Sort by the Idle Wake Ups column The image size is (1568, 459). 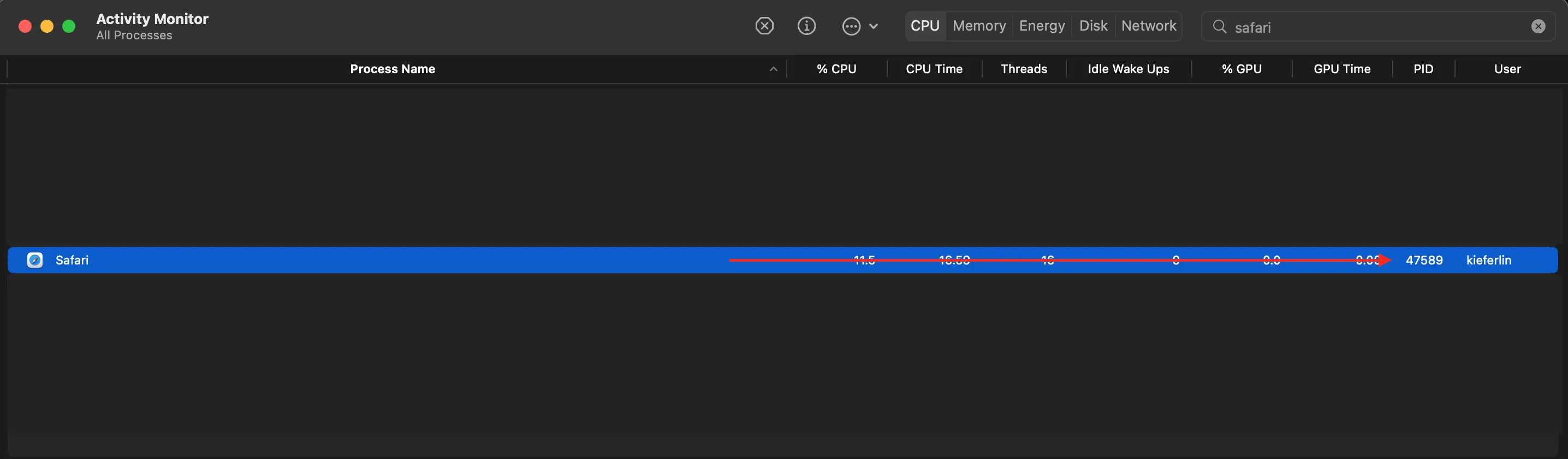point(1128,69)
